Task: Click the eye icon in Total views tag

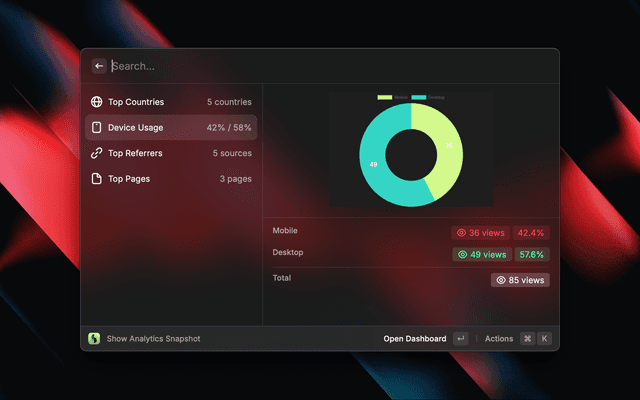Action: (x=501, y=281)
